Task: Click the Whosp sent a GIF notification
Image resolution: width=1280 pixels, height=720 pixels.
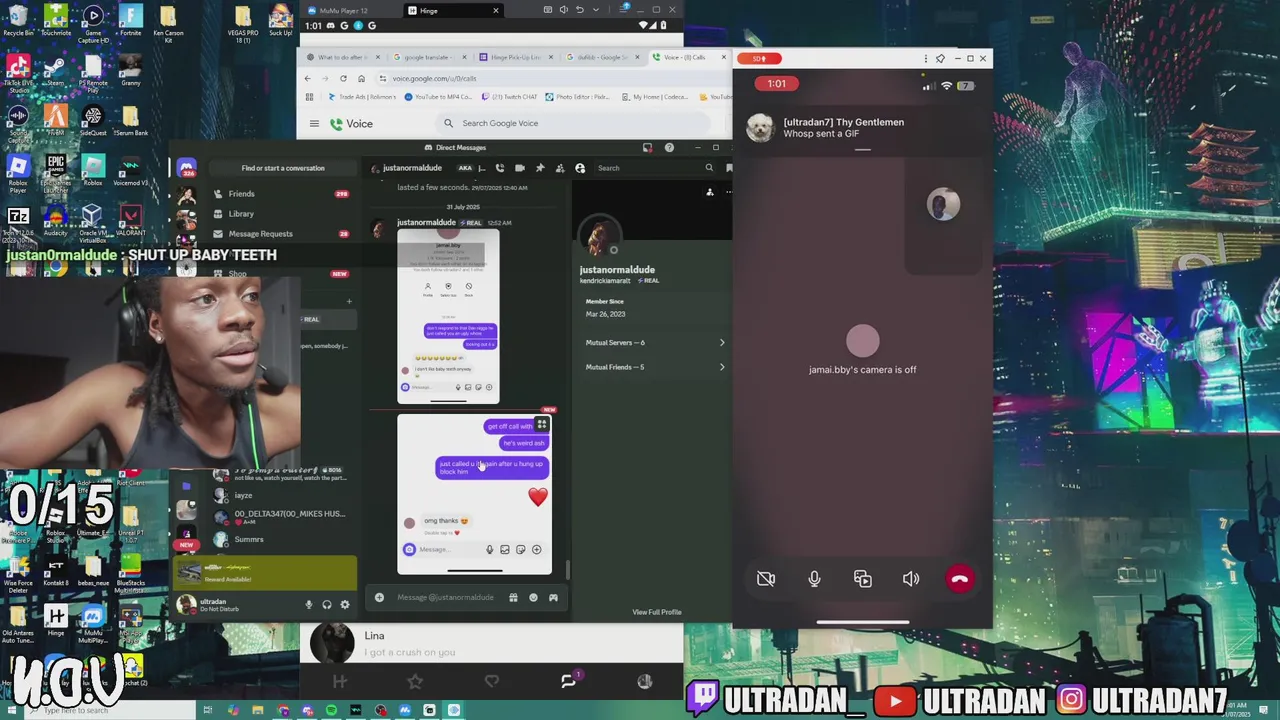Action: tap(862, 128)
